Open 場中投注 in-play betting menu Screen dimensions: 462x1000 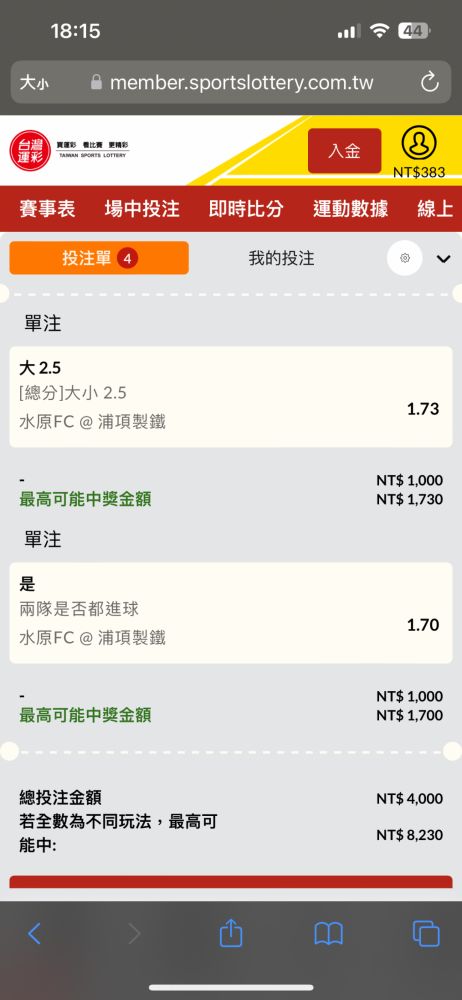[x=142, y=209]
